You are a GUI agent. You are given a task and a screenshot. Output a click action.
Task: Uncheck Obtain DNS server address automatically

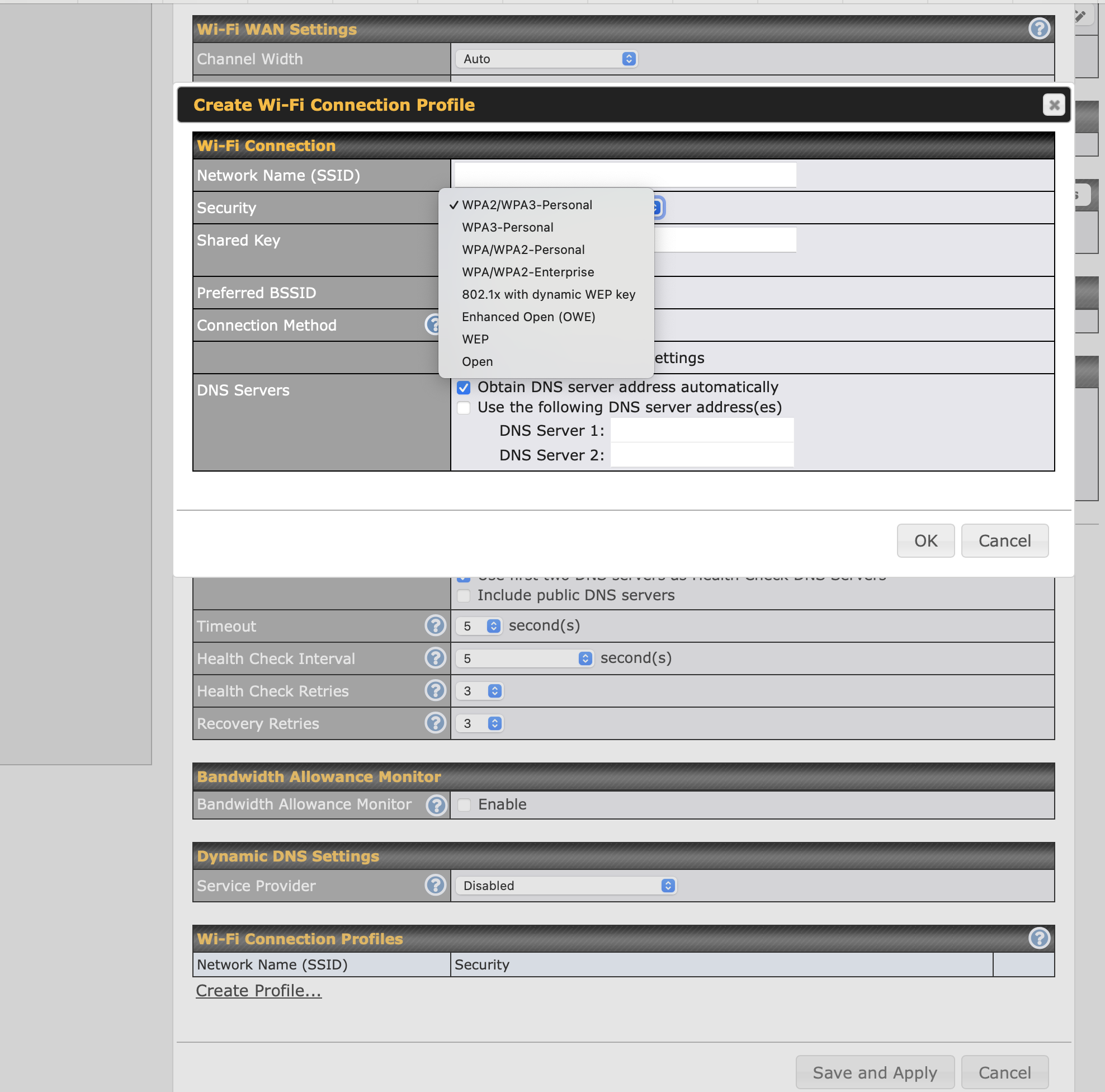coord(463,388)
